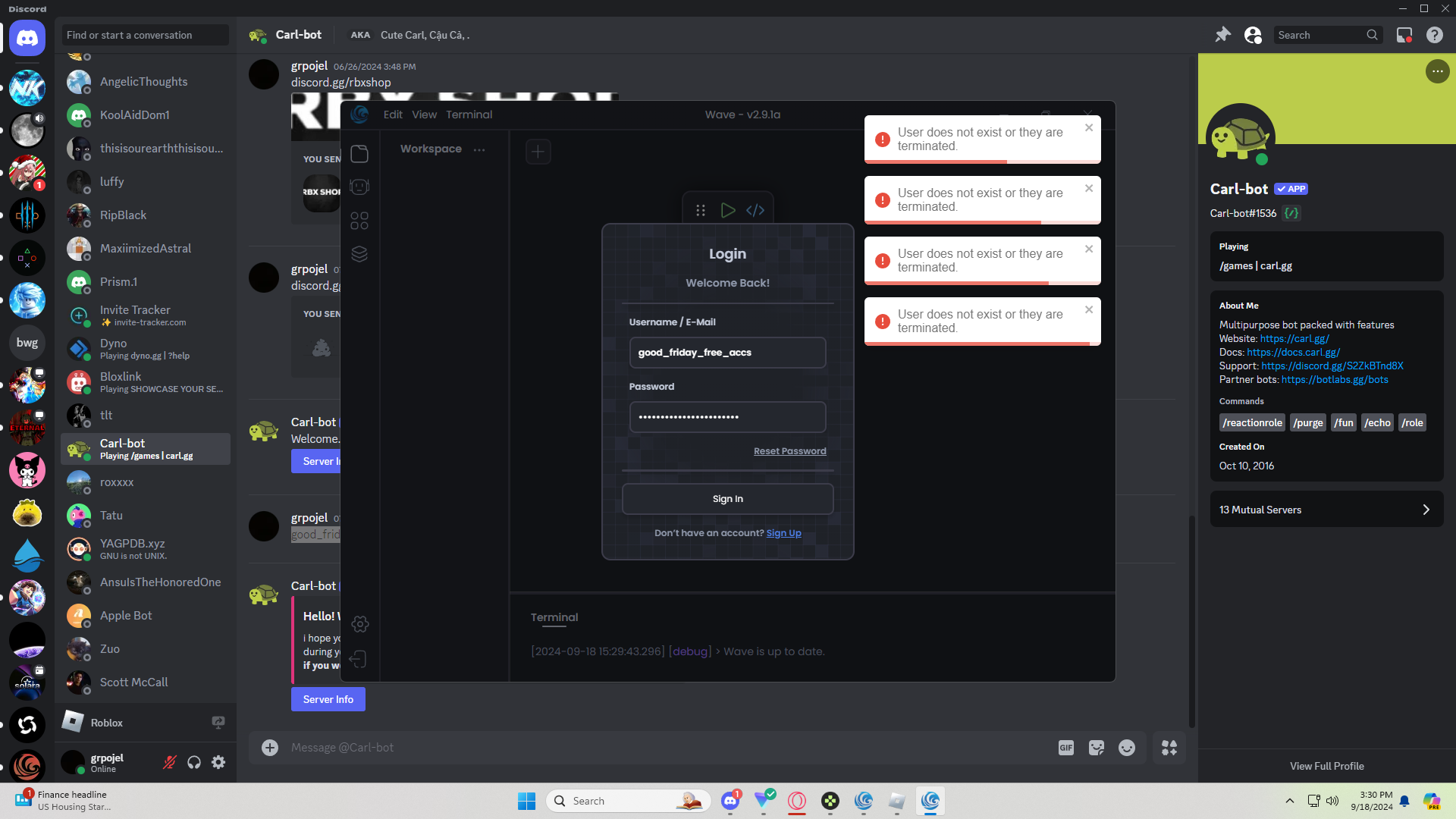This screenshot has height=819, width=1456.
Task: Toggle headphone deafen button
Action: point(194,762)
